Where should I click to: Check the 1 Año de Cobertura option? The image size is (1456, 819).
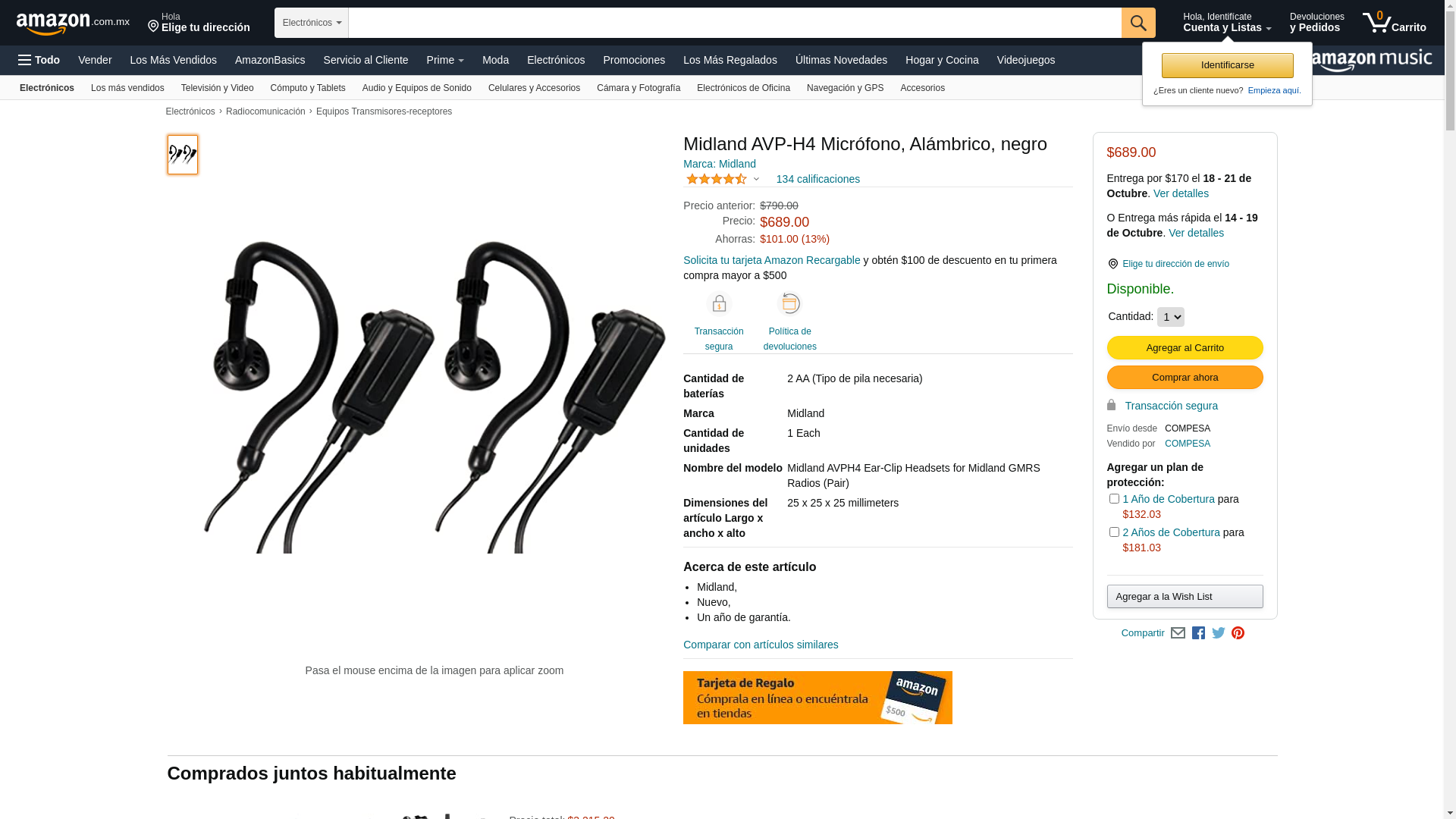(x=1114, y=499)
